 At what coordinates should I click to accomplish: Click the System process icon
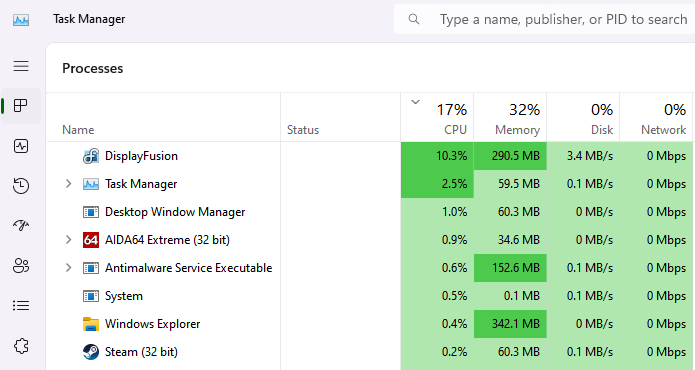pyautogui.click(x=91, y=296)
